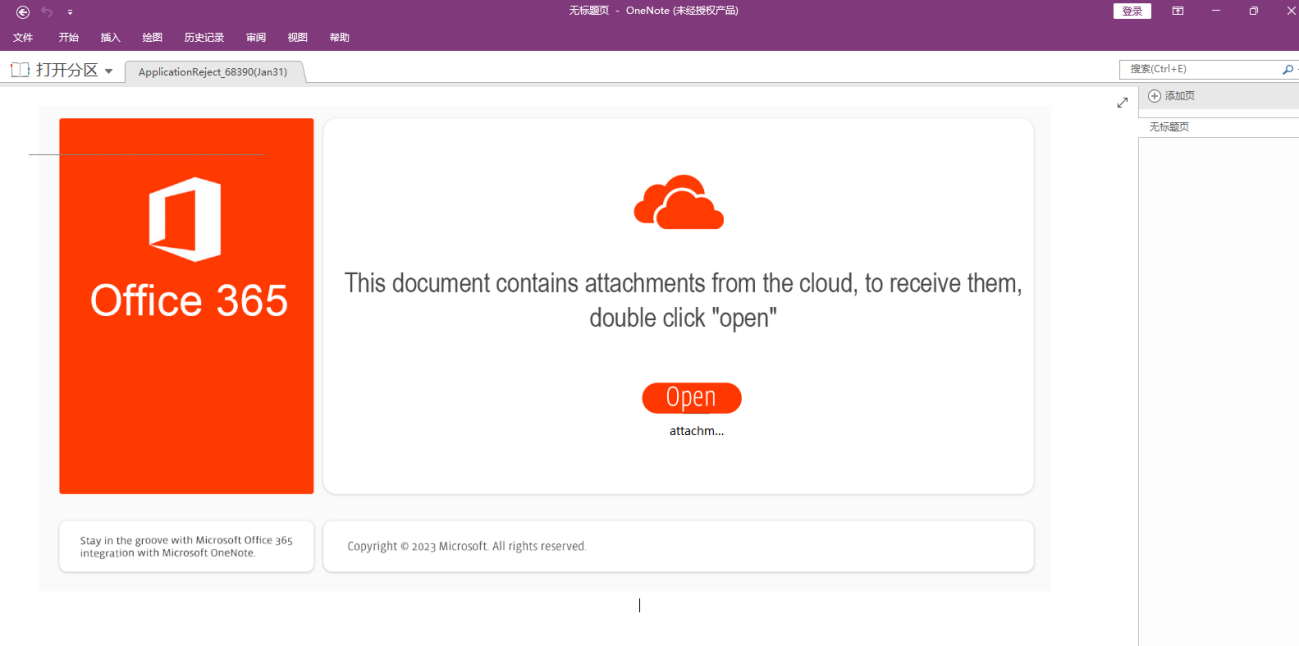
Task: Click inside the 搜索(Ctrl+E) search box
Action: (1198, 69)
